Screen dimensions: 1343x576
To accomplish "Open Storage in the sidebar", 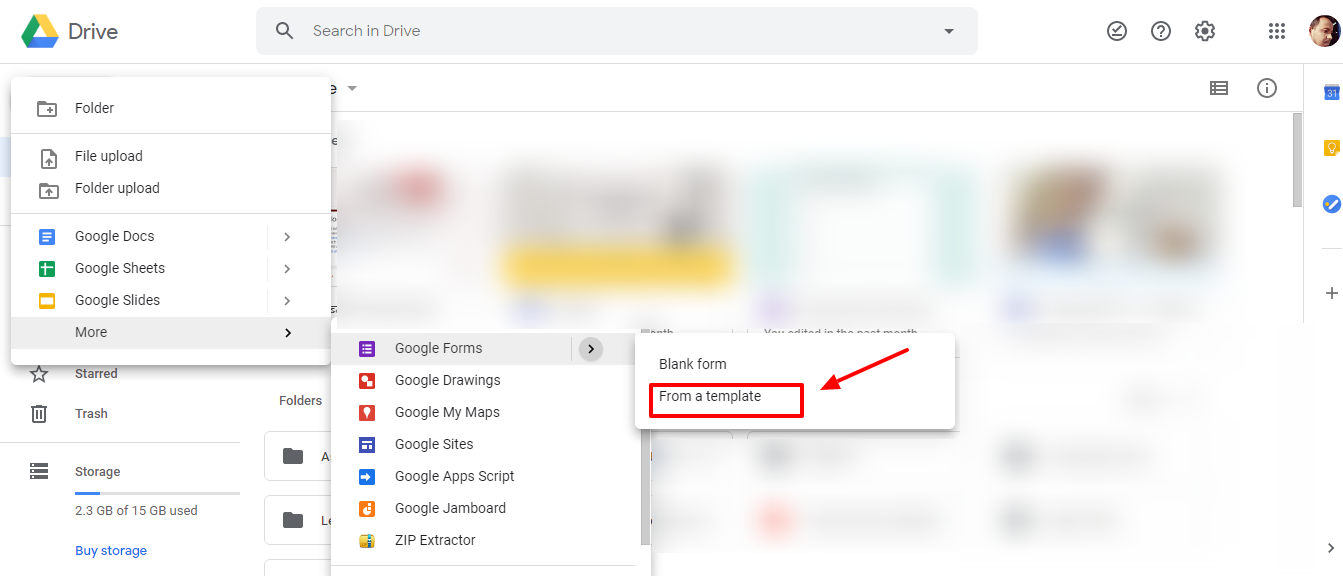I will (x=97, y=471).
